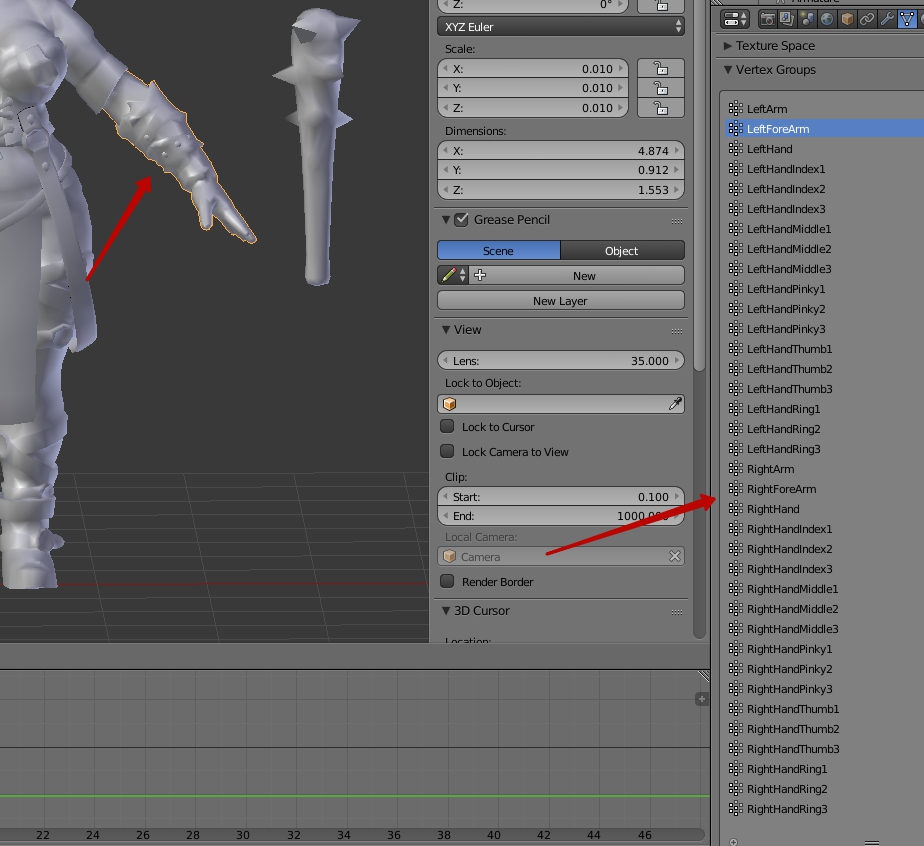Select the LeftHandMiddle2 vertex group
The width and height of the screenshot is (924, 846).
tap(824, 249)
